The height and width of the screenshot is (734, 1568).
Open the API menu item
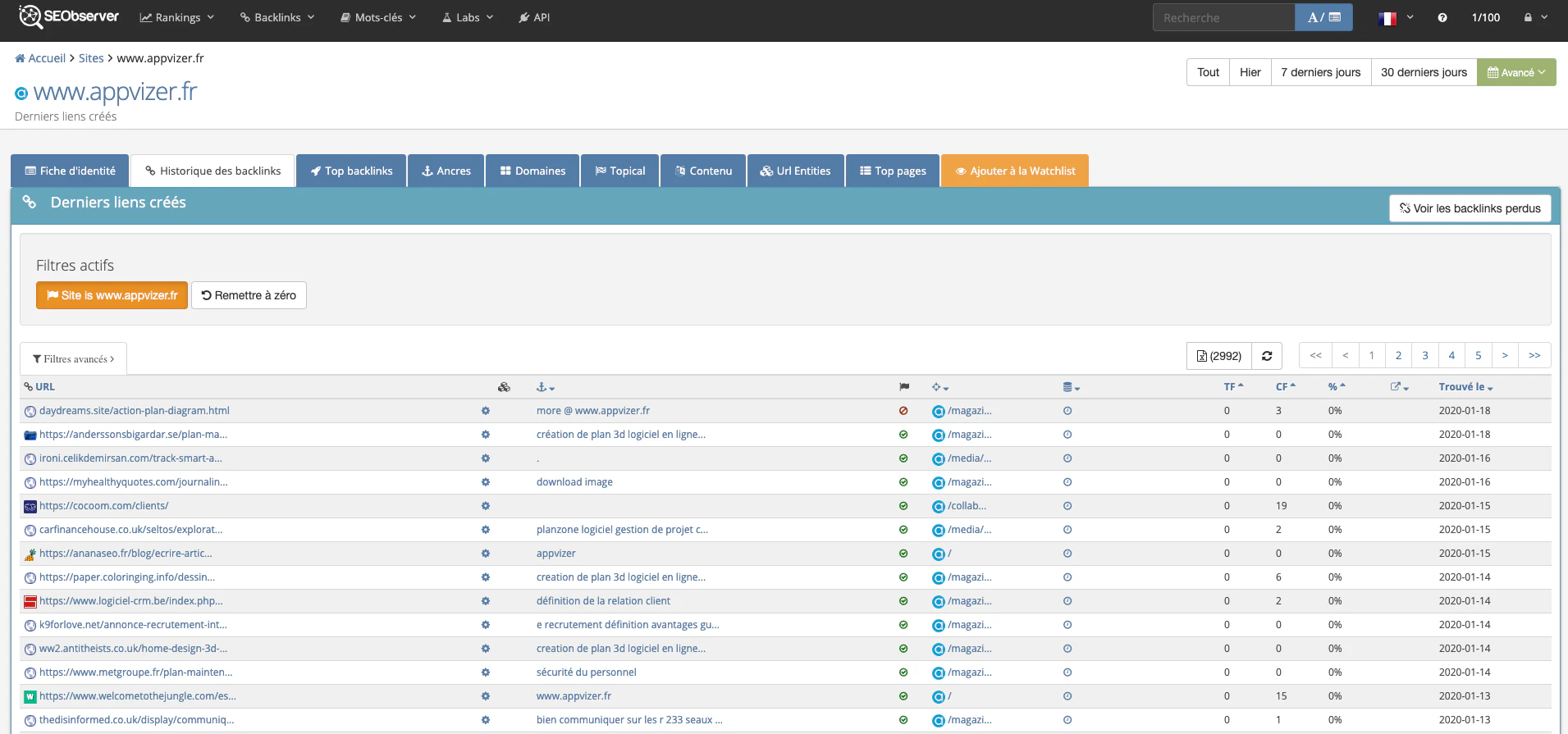point(534,17)
